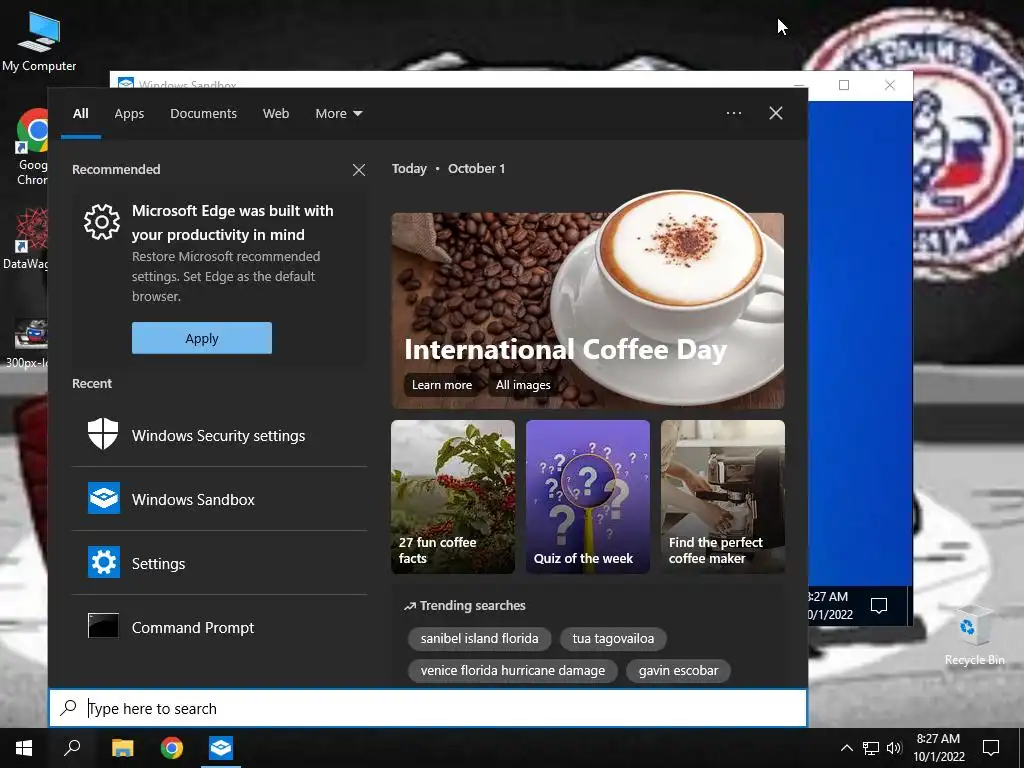The image size is (1024, 768).
Task: Dismiss the Recommended section
Action: [x=359, y=170]
